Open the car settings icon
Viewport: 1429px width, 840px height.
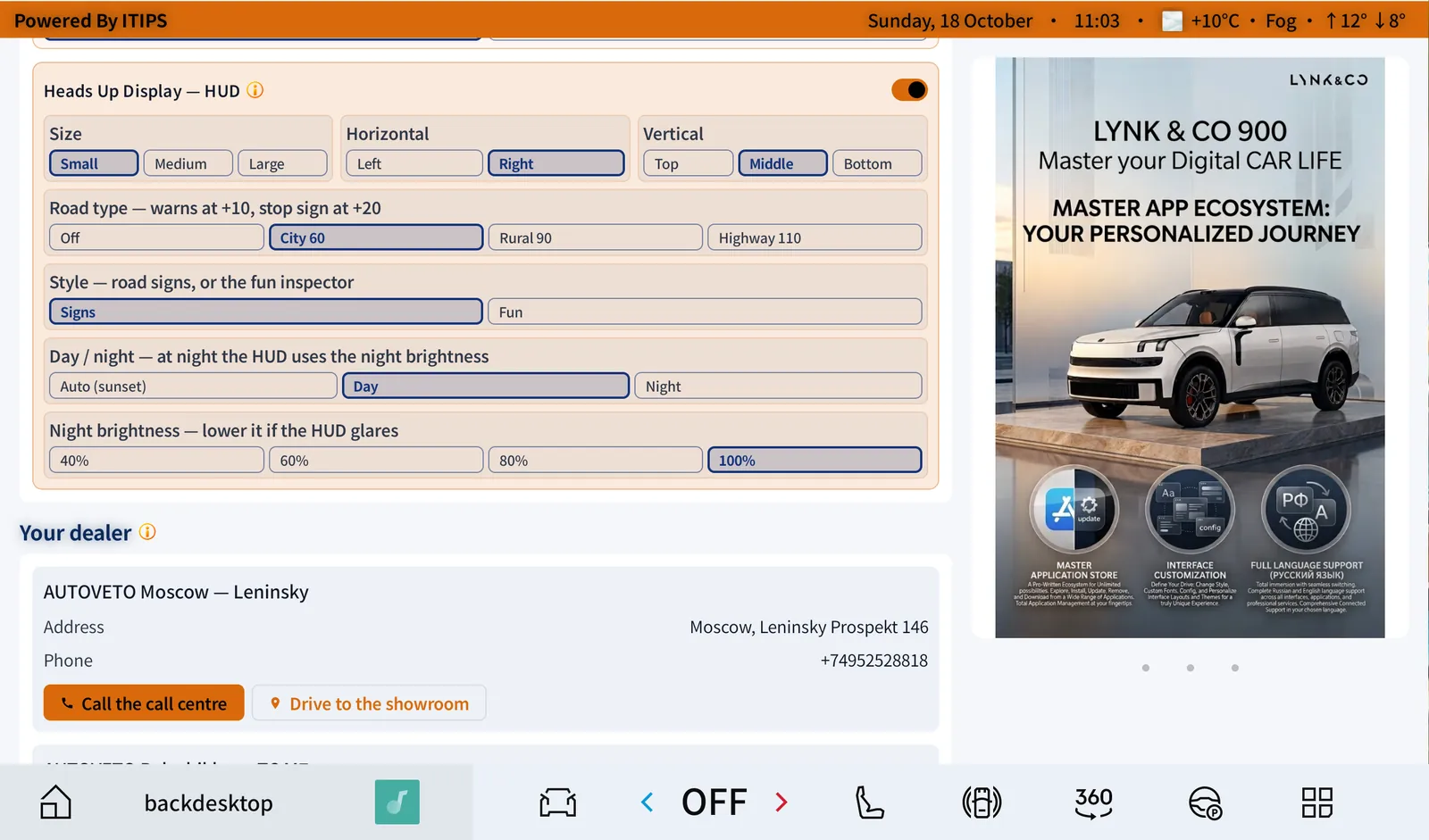pyautogui.click(x=558, y=802)
